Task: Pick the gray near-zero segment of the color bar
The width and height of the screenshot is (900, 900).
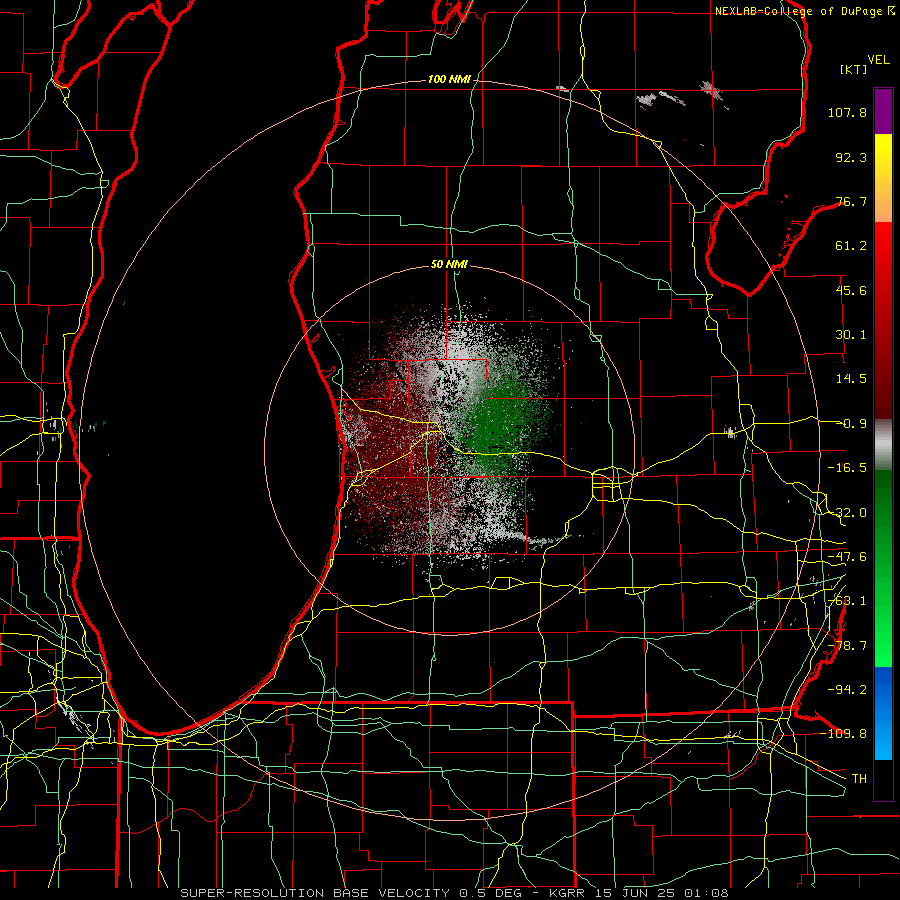Action: pyautogui.click(x=883, y=445)
